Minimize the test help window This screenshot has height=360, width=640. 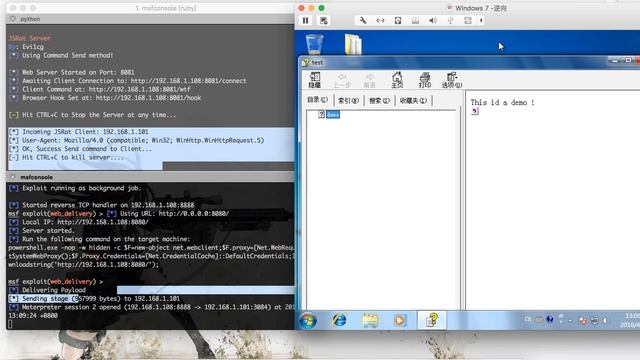tap(614, 60)
